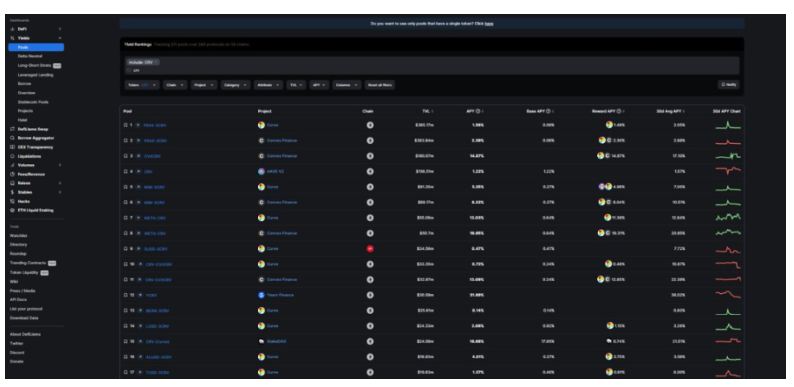Bookmark pool row 7 WETH-CRV
This screenshot has width=794, height=387.
point(126,218)
